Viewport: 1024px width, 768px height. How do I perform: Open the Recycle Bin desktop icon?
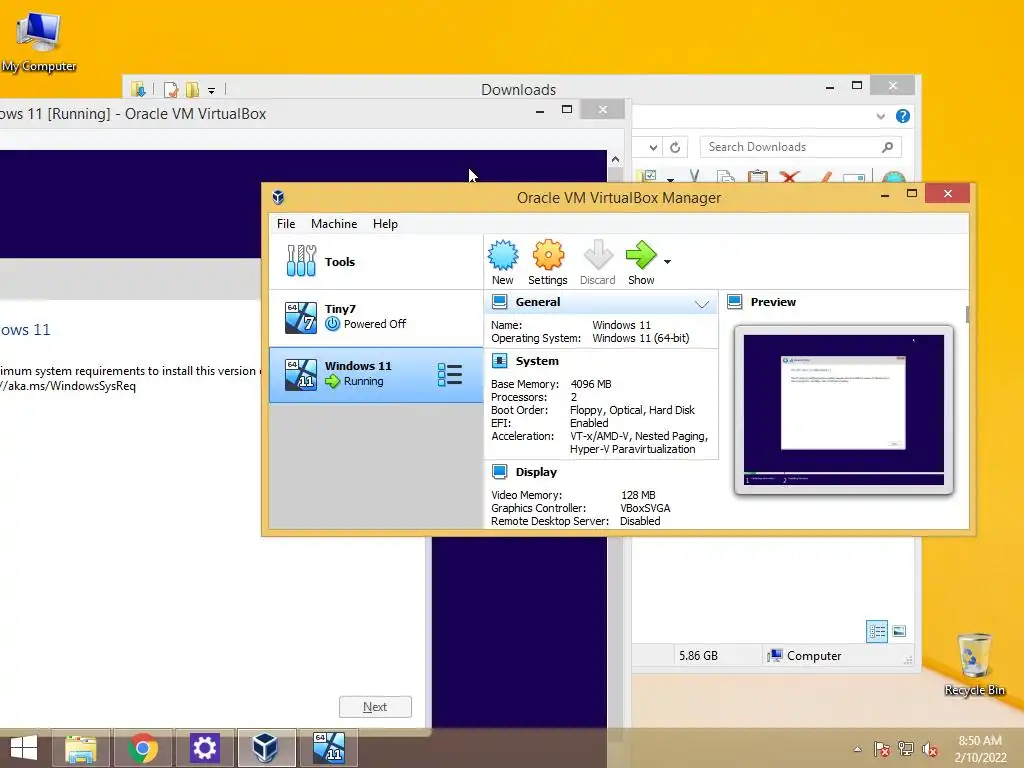(974, 664)
